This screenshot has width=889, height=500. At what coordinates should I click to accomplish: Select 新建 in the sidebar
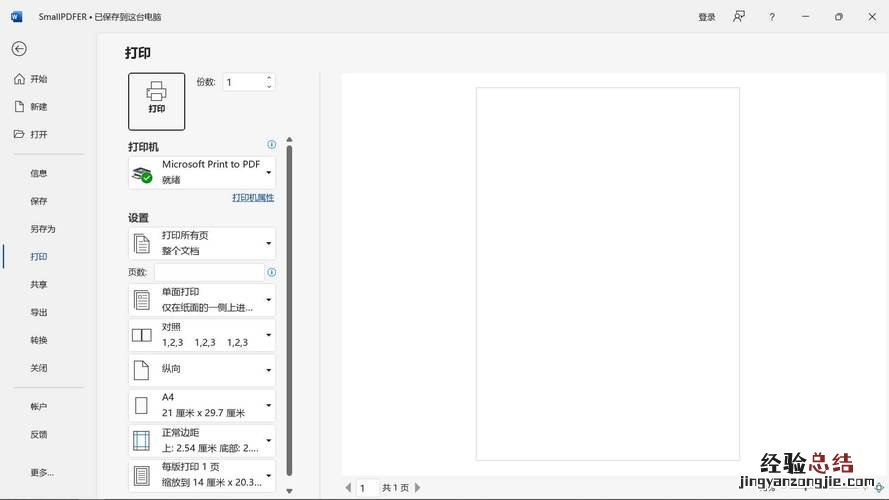[39, 107]
